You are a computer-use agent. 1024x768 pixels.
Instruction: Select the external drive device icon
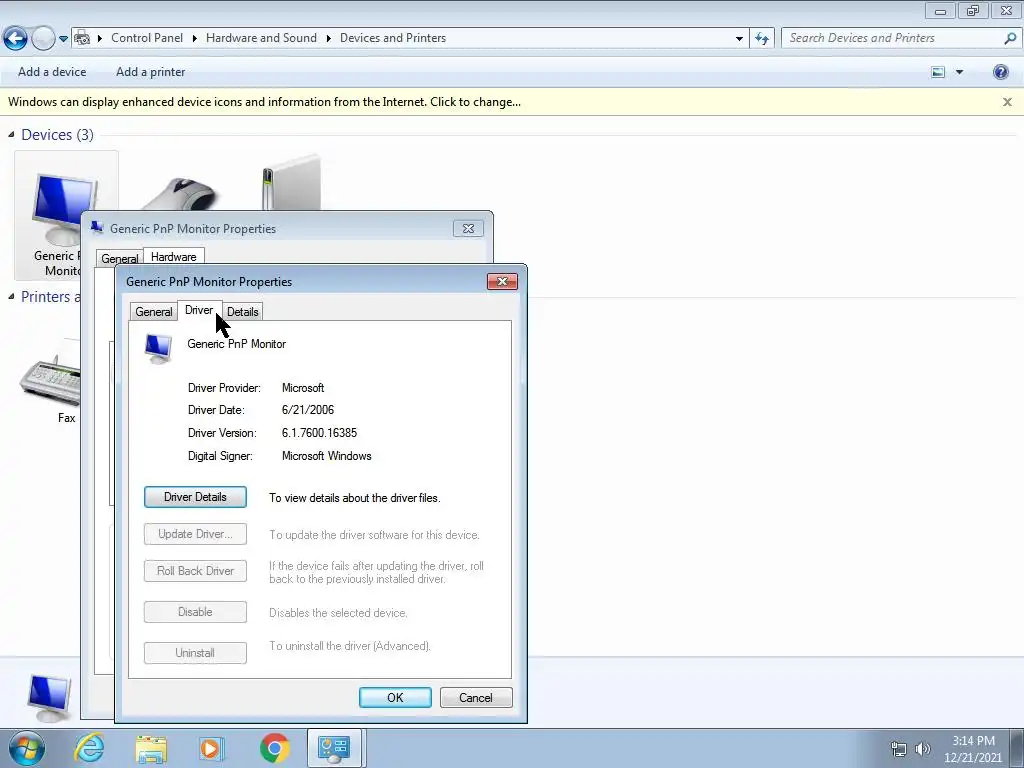[x=291, y=182]
